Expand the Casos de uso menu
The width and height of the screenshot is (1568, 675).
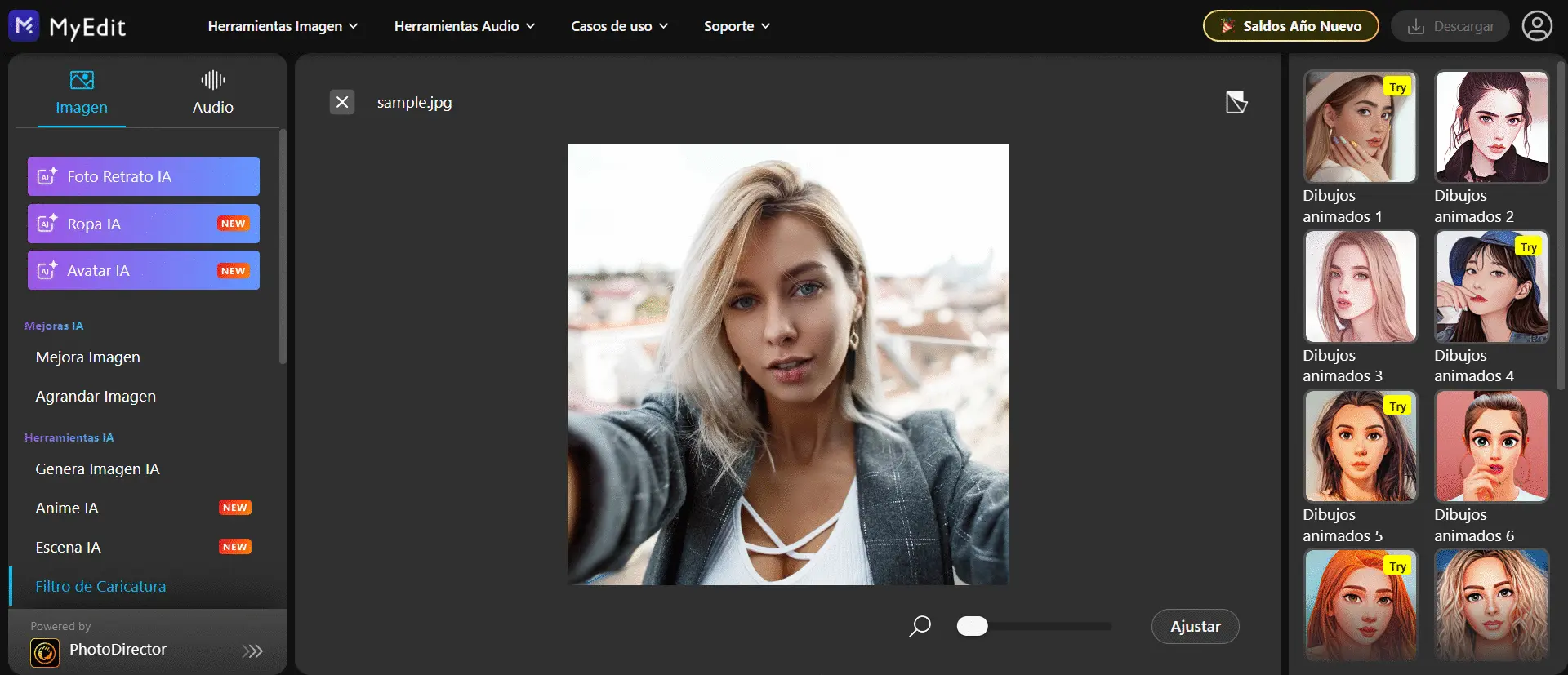click(620, 26)
